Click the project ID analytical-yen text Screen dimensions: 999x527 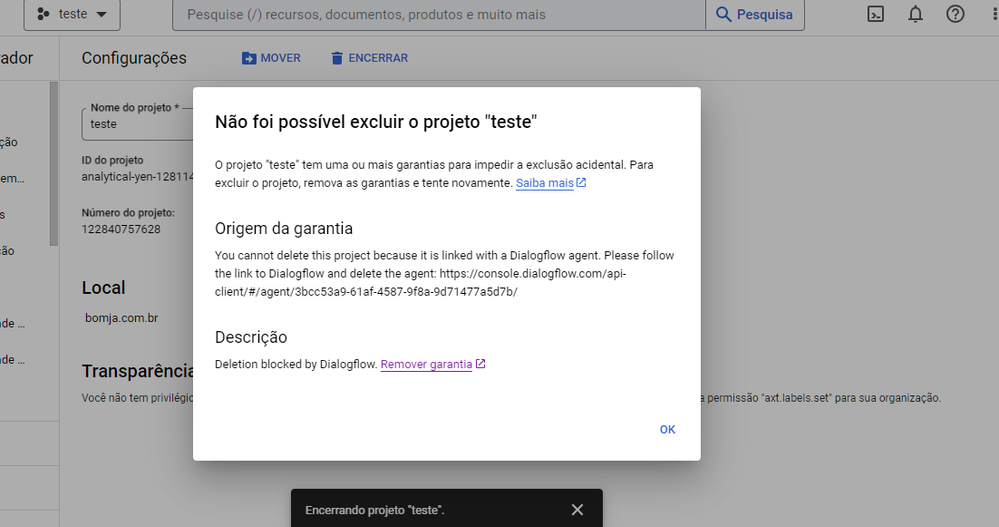point(138,177)
